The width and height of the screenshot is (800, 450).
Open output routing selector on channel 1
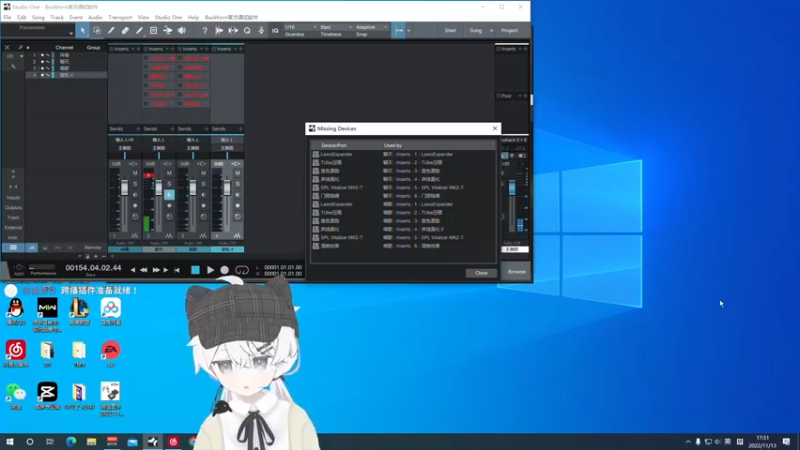(x=124, y=148)
